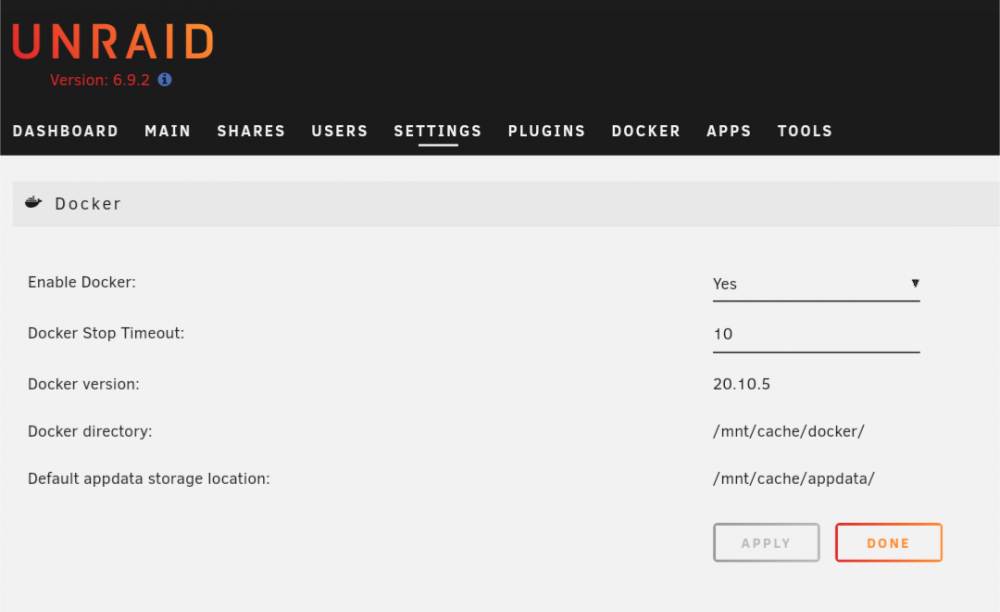This screenshot has height=612, width=1000.
Task: Navigate to the Docker tab
Action: pyautogui.click(x=646, y=131)
